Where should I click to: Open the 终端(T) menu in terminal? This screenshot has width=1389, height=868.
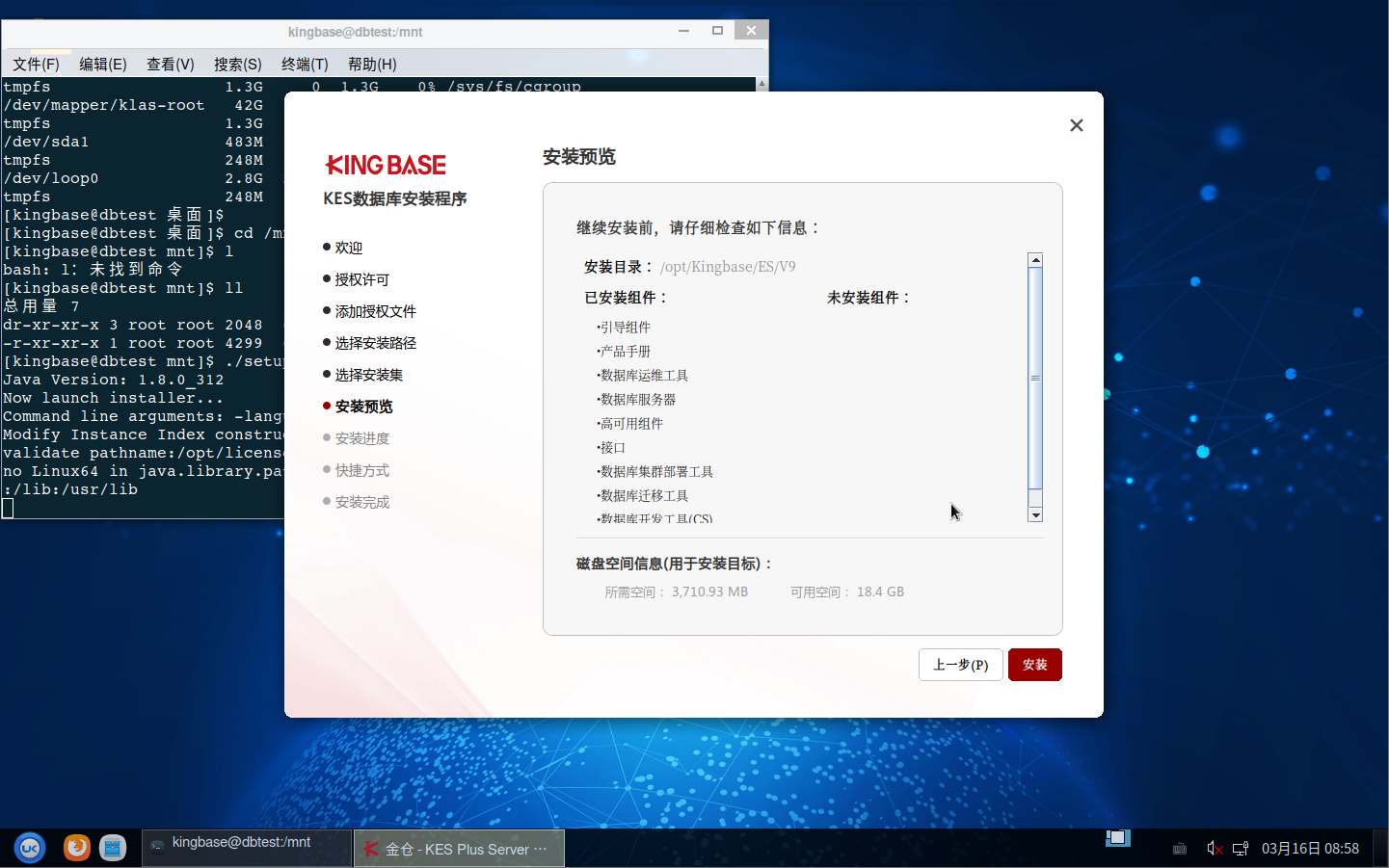(x=305, y=65)
